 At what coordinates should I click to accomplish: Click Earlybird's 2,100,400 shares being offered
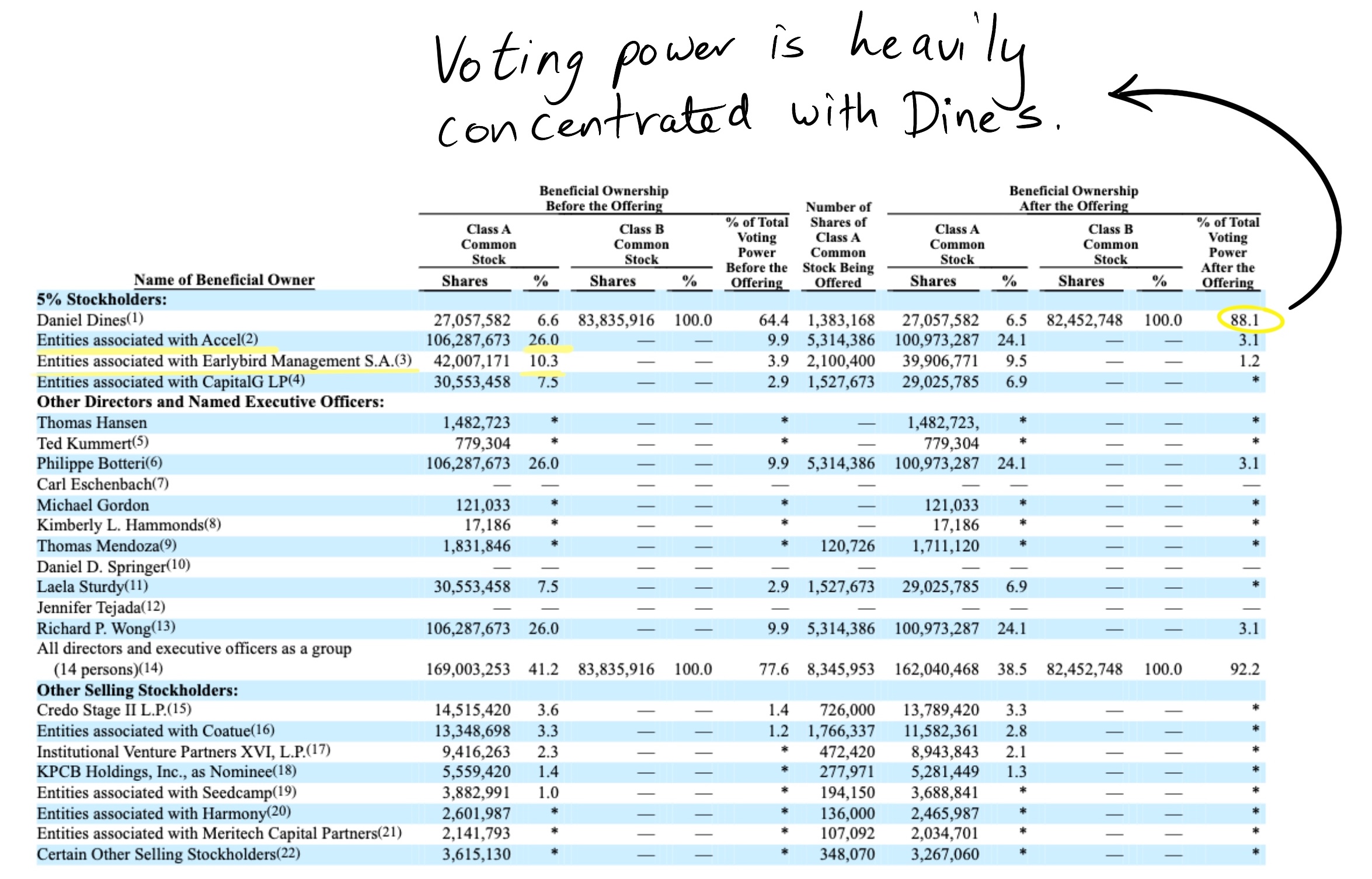click(x=841, y=361)
